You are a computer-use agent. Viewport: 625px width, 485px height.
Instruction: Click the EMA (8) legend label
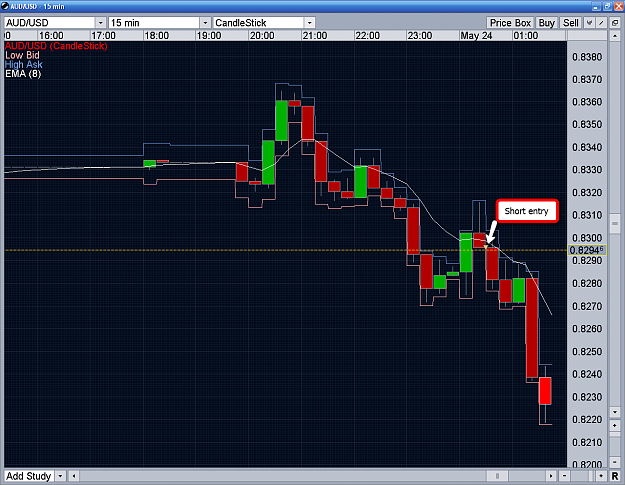(23, 73)
